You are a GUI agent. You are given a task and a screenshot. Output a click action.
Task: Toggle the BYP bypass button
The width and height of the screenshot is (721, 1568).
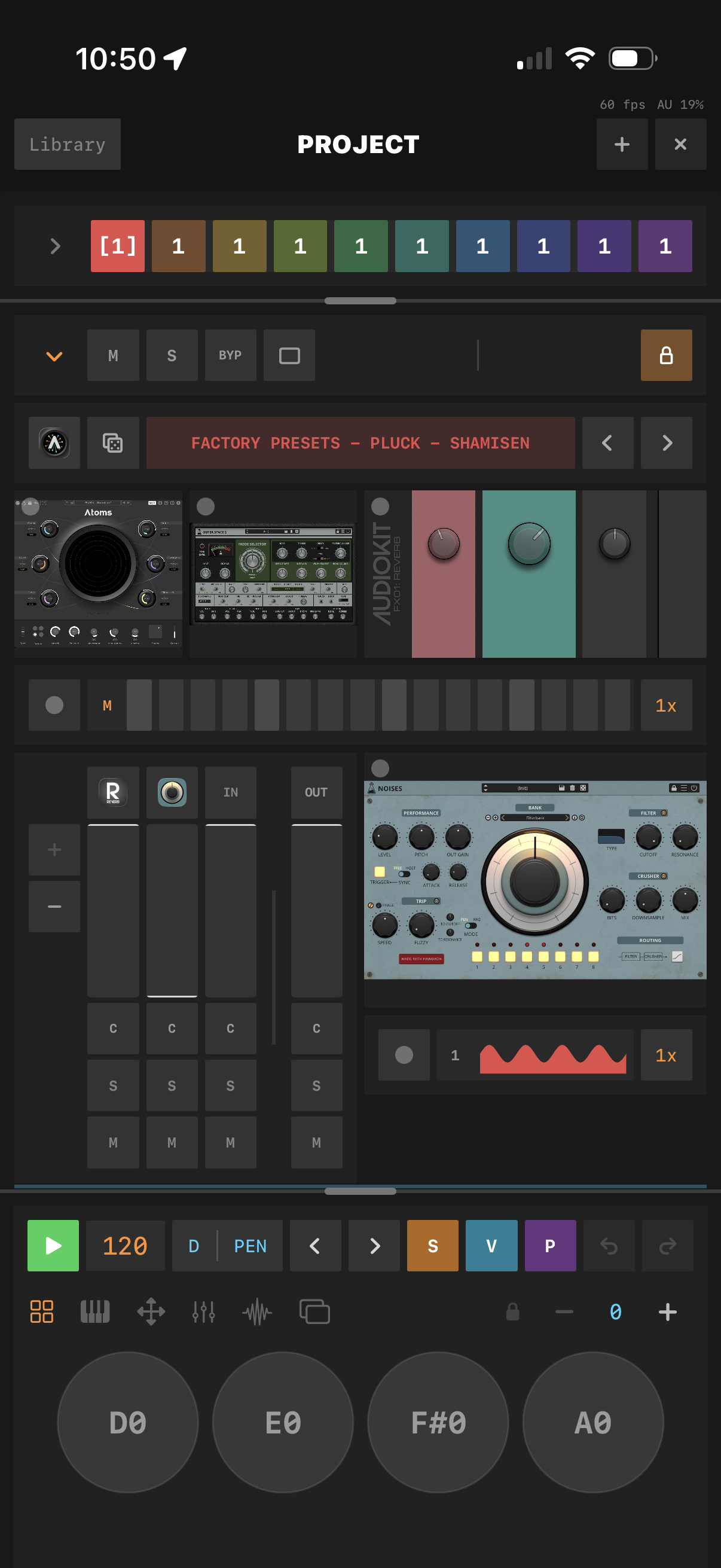click(230, 355)
